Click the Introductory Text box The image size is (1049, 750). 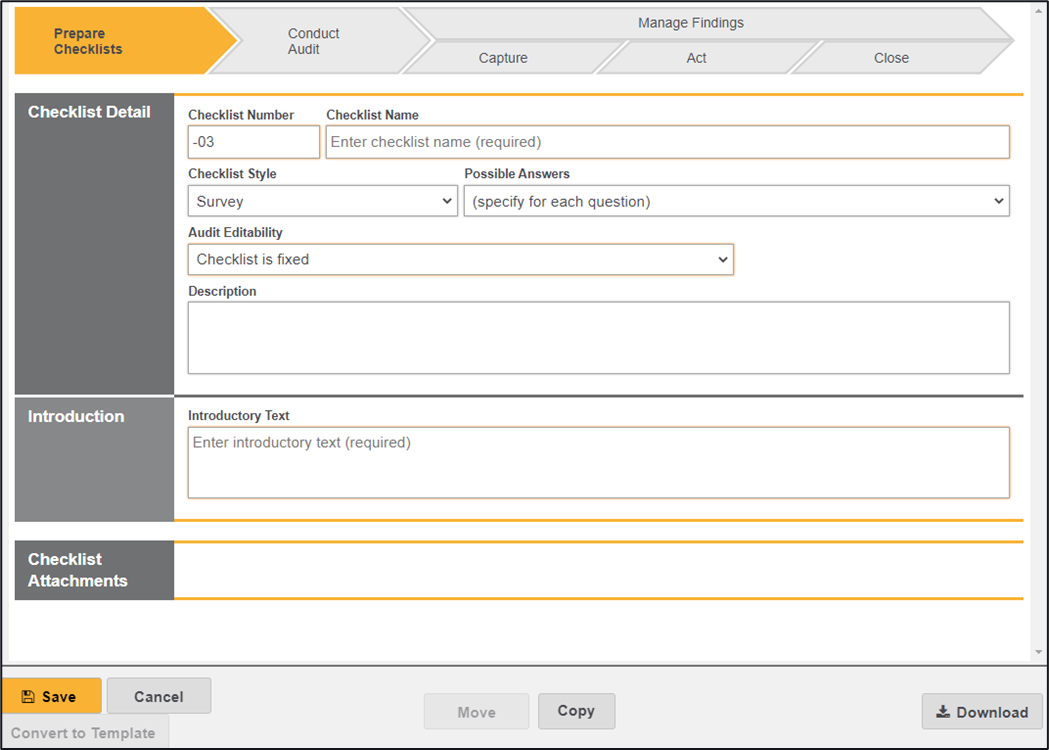(x=598, y=462)
